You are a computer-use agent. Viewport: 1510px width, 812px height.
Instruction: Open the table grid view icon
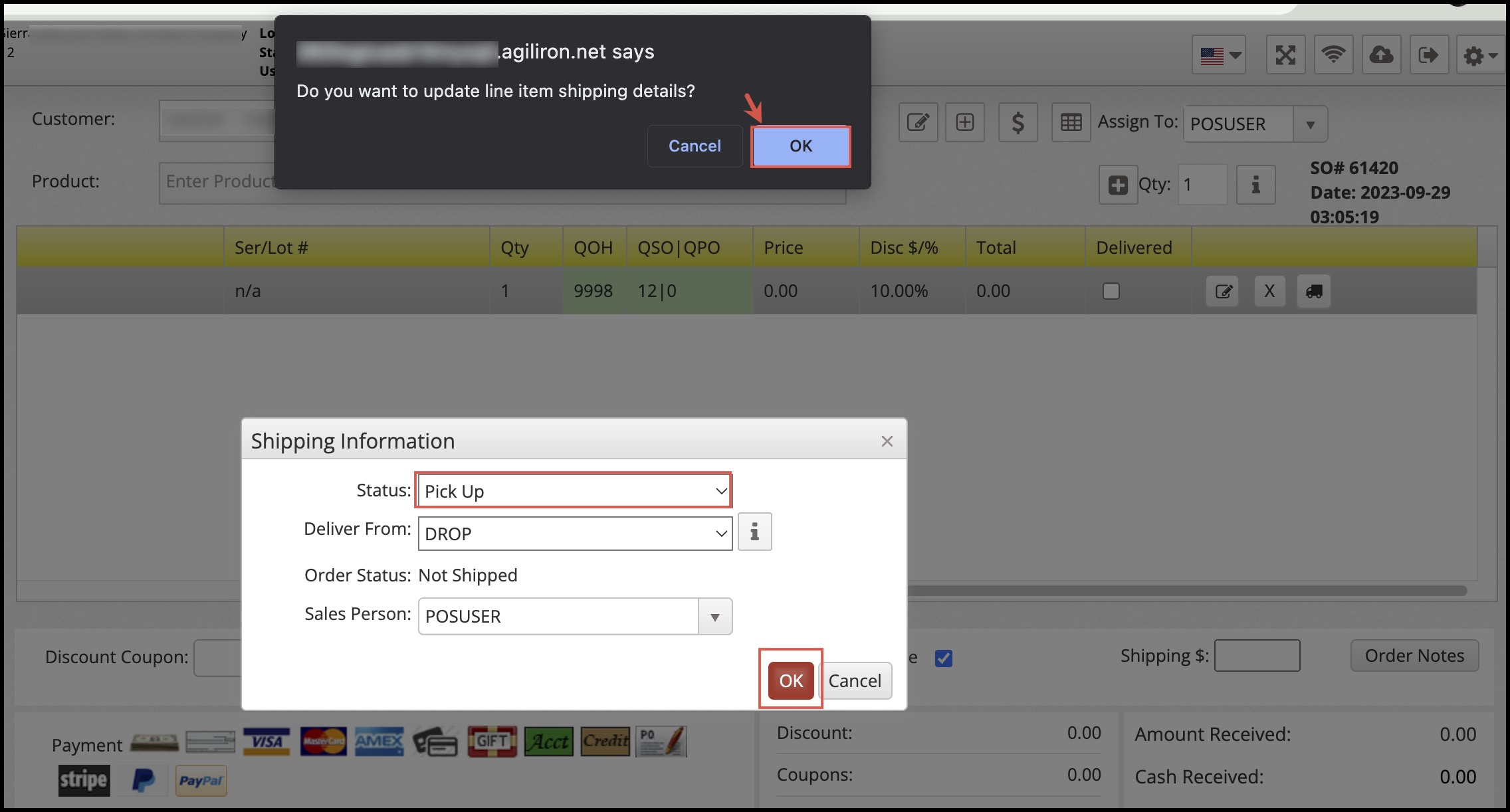click(1071, 122)
